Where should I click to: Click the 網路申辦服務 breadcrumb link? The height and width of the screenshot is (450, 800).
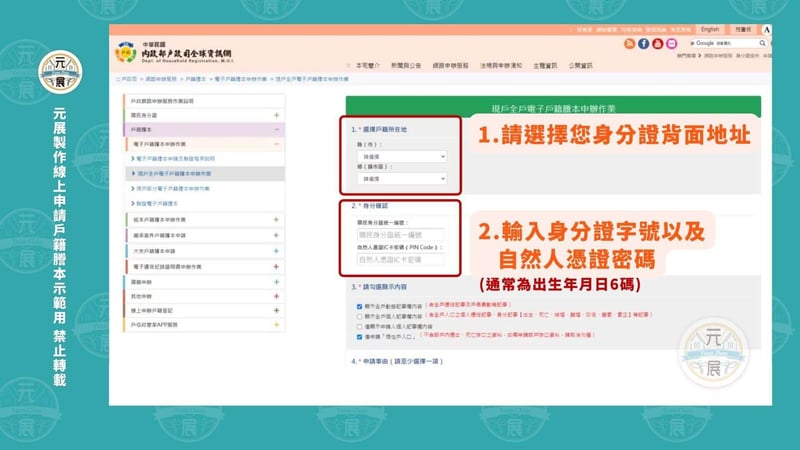click(x=161, y=79)
